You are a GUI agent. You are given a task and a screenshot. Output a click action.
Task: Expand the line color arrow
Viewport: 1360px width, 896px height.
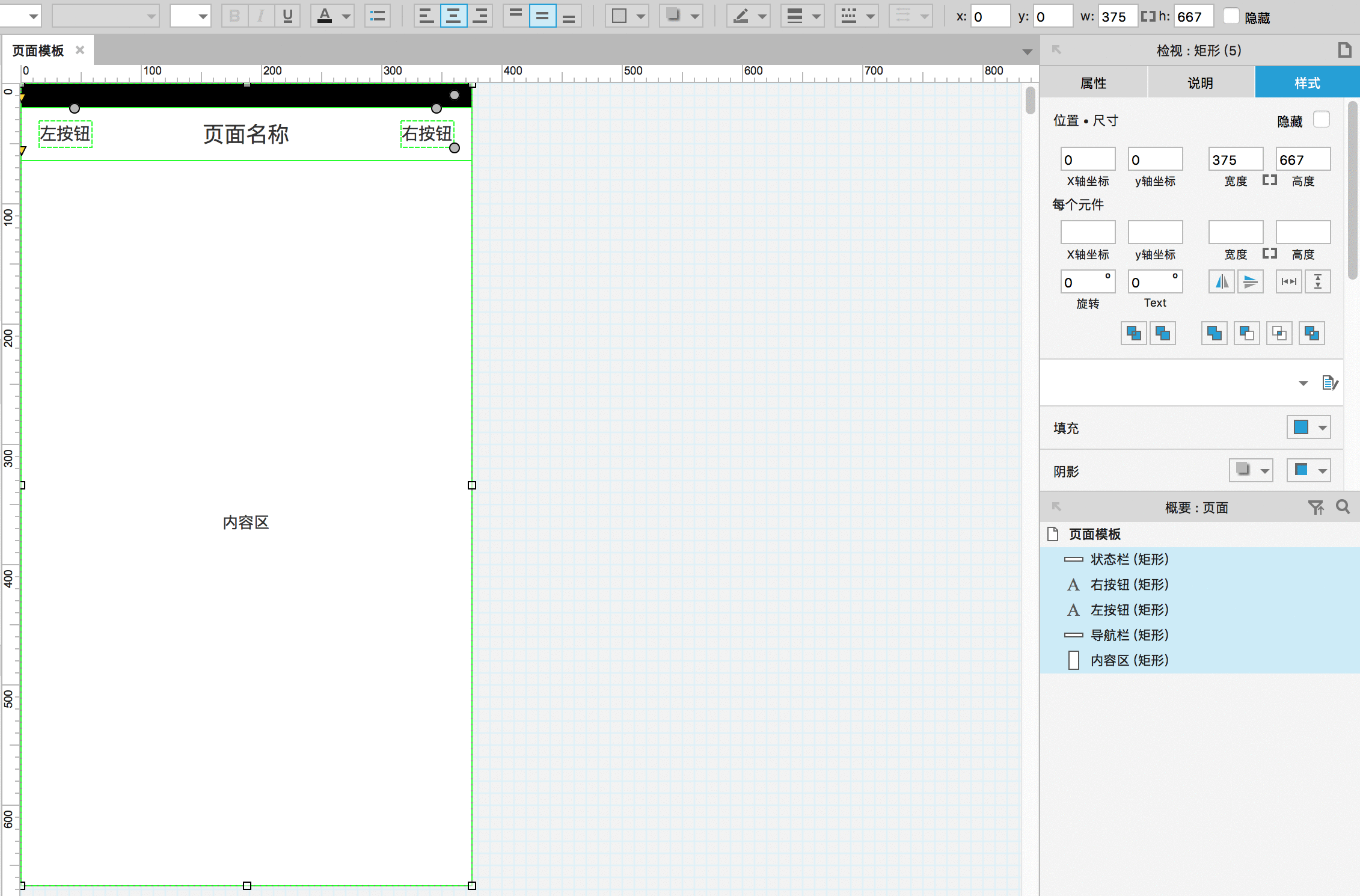pos(762,16)
